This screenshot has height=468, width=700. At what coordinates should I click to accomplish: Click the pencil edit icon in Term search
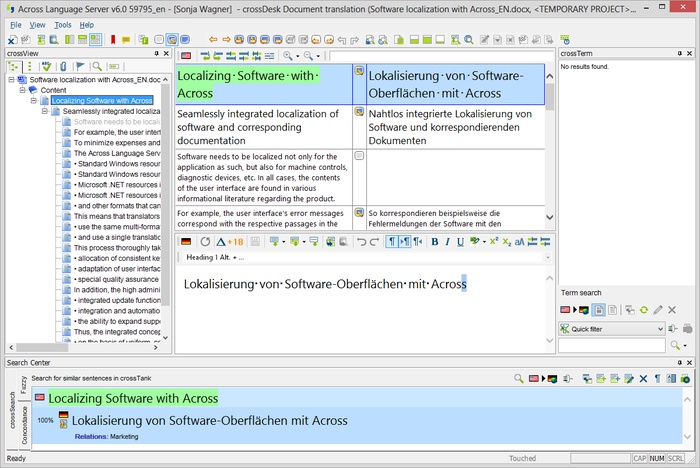point(658,309)
